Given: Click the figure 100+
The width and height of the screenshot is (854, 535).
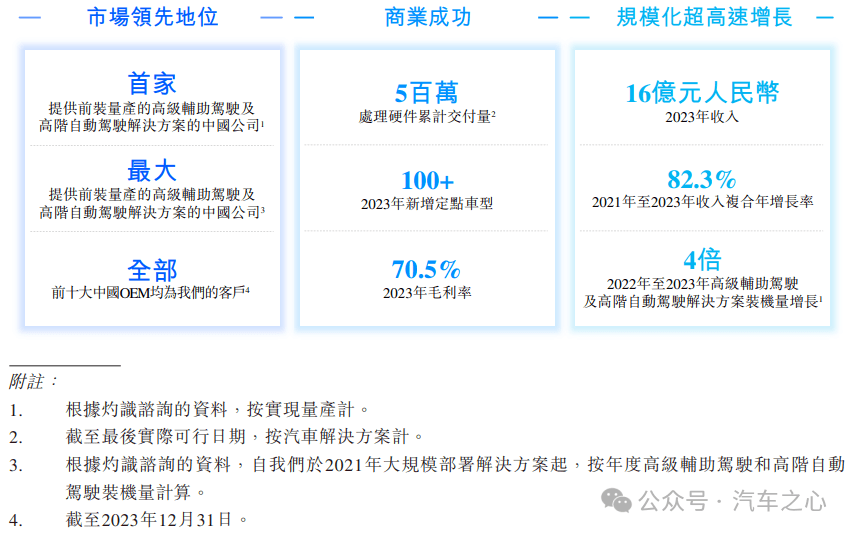Looking at the screenshot, I should point(428,180).
